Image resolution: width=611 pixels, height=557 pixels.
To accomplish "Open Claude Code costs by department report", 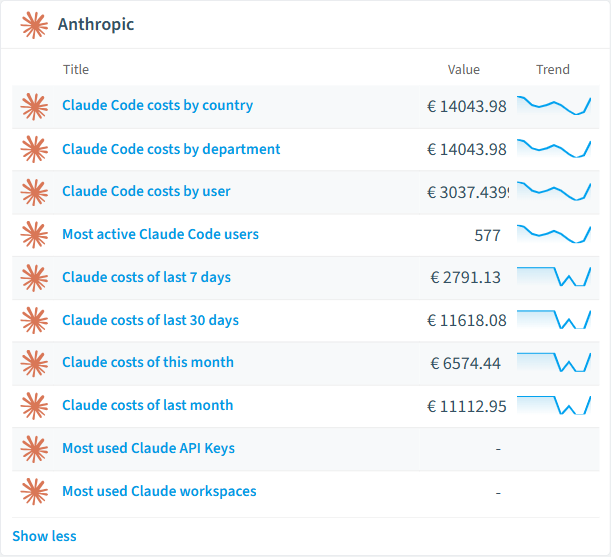I will coord(171,149).
